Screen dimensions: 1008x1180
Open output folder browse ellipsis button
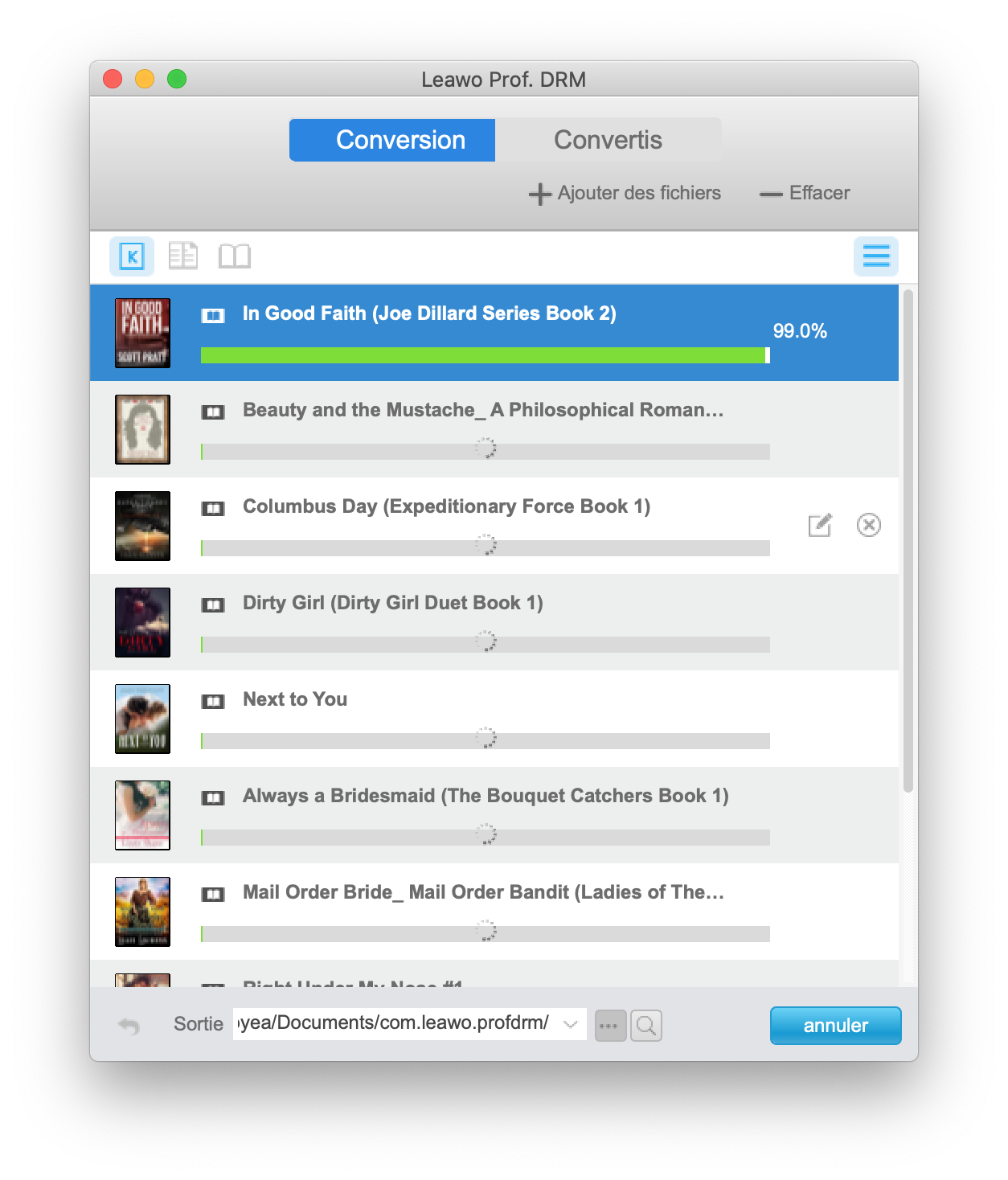coord(610,1026)
